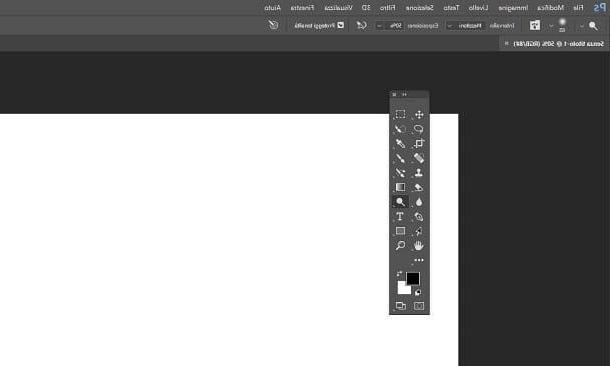Select the Brush tool
This screenshot has width=610, height=366.
coord(400,158)
